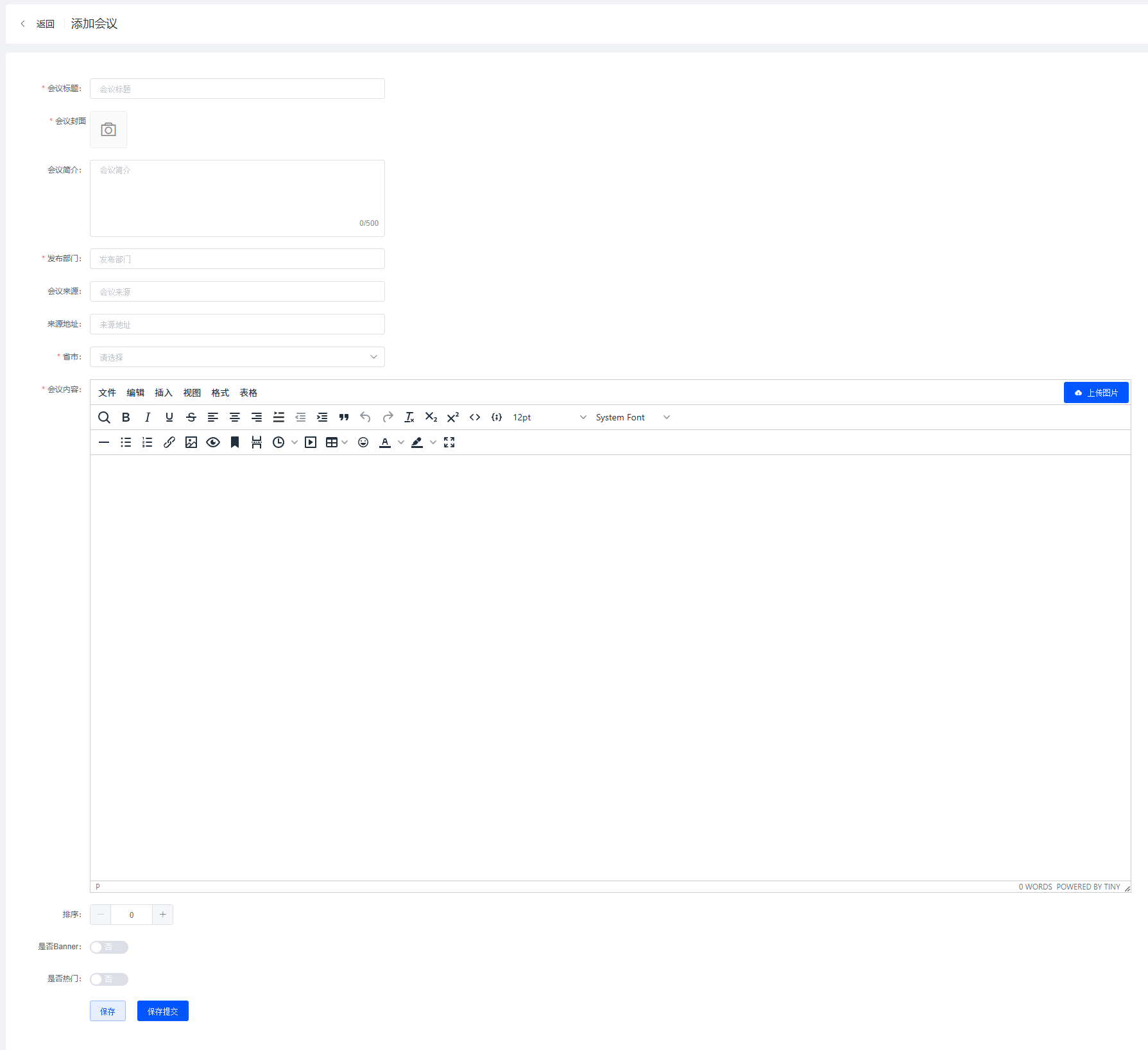The height and width of the screenshot is (1050, 1148).
Task: Click the camera icon to upload cover
Action: pos(108,130)
